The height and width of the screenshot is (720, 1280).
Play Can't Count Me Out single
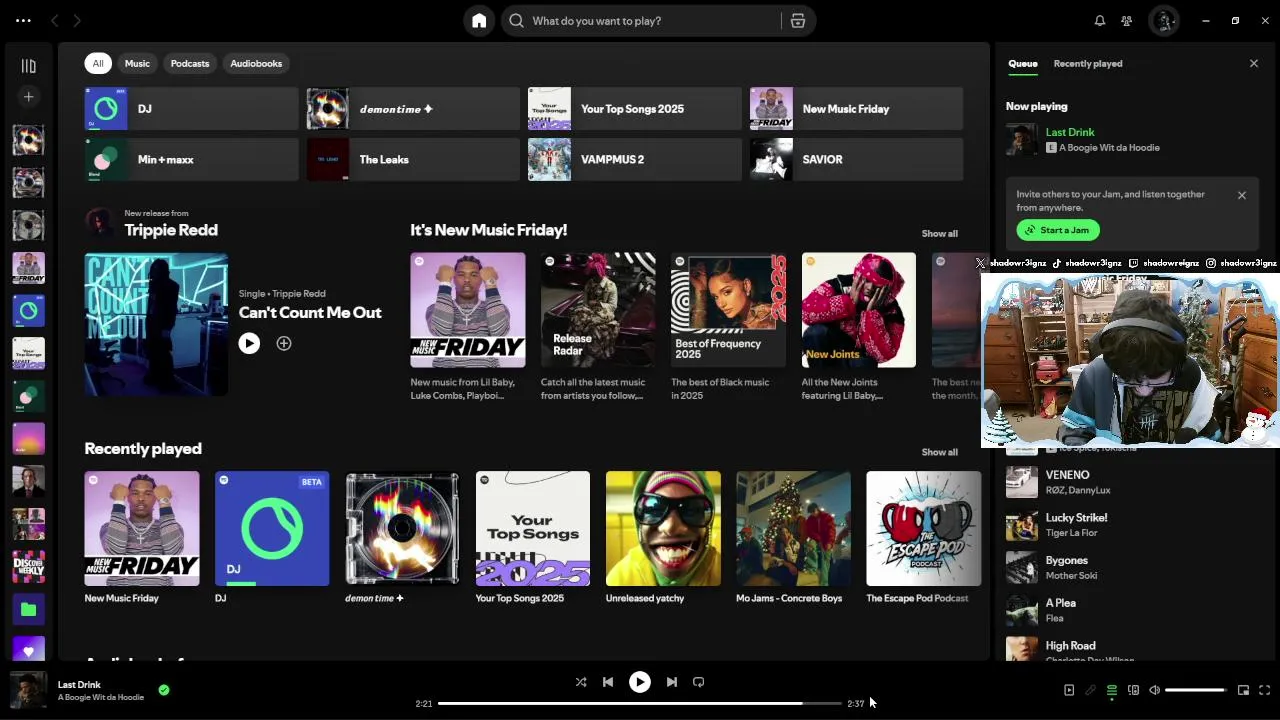click(x=249, y=344)
